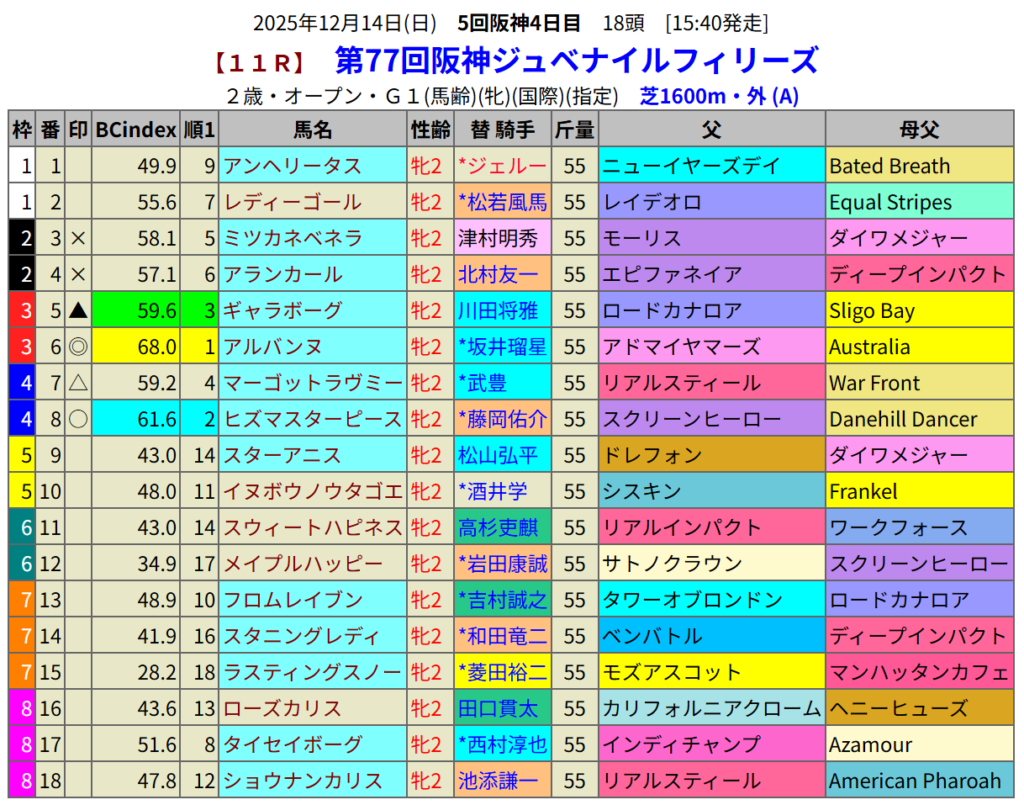The height and width of the screenshot is (805, 1024).
Task: Click the green BCindex cell showing 59.6
Action: (x=135, y=311)
